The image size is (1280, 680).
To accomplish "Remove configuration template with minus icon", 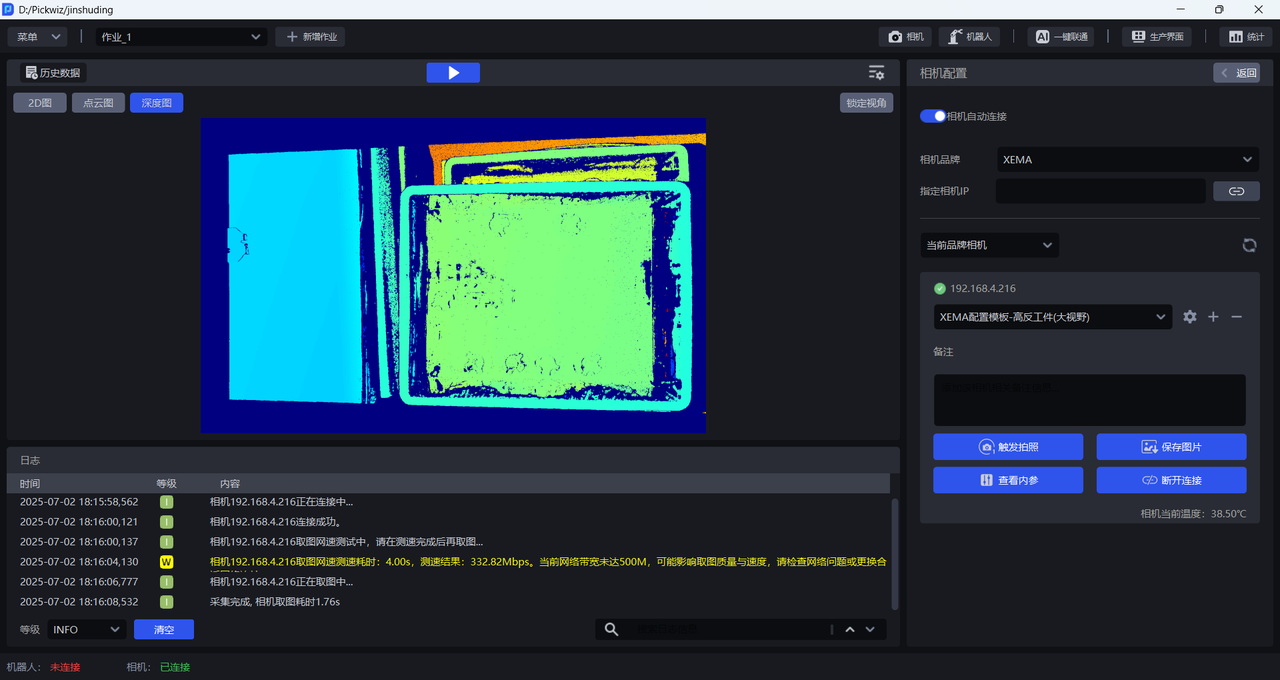I will click(1237, 317).
